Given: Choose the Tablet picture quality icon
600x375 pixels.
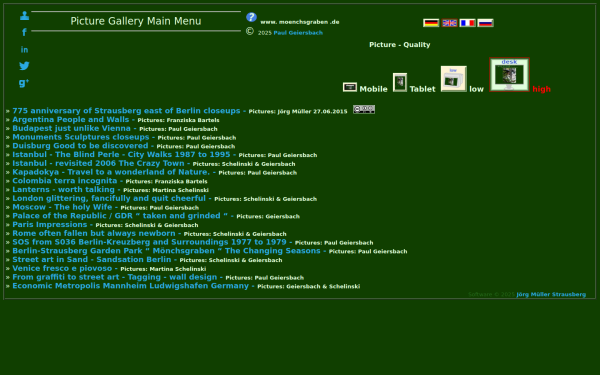Looking at the screenshot, I should click(x=400, y=83).
